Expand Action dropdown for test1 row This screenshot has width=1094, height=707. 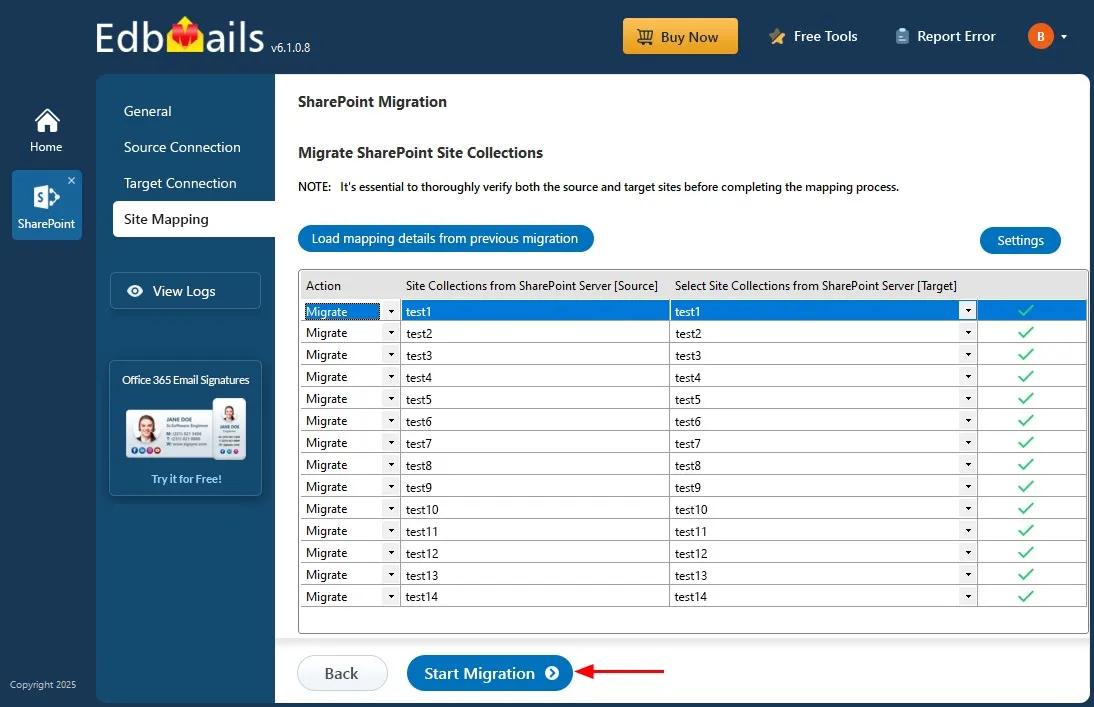[x=391, y=311]
